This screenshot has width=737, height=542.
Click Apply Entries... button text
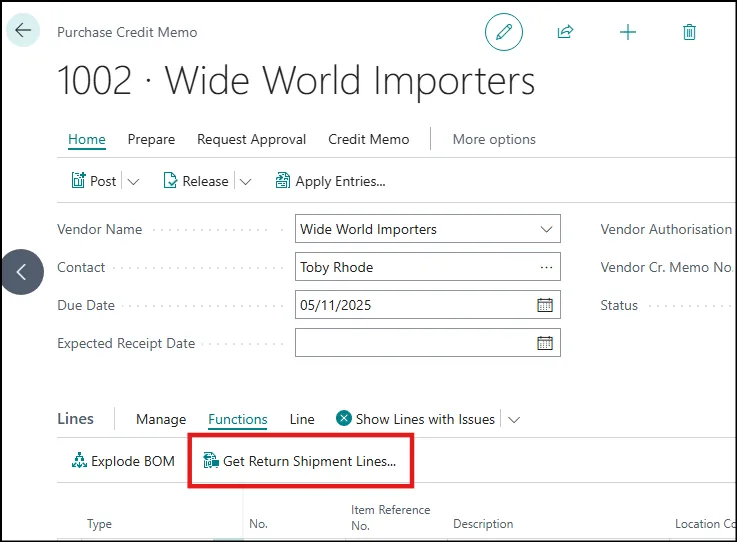coord(340,181)
